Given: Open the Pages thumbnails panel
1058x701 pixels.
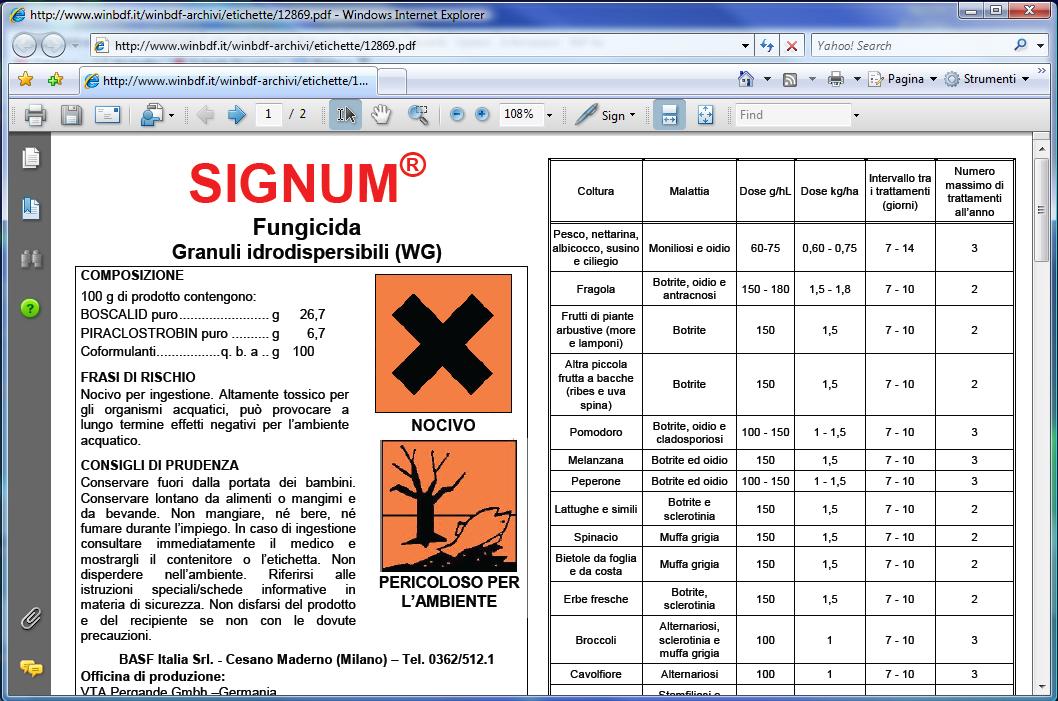Looking at the screenshot, I should 31,158.
